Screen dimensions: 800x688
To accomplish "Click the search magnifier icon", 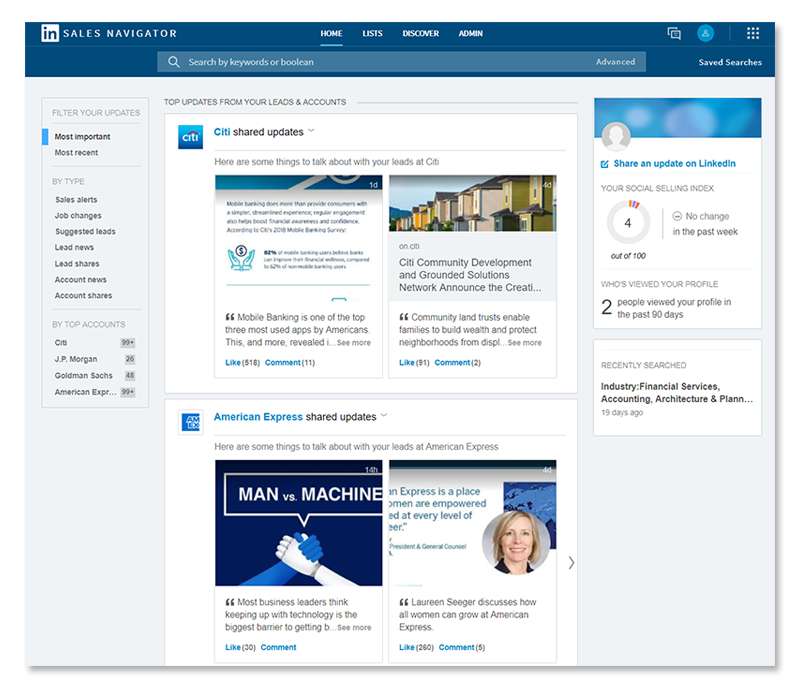I will pyautogui.click(x=173, y=61).
